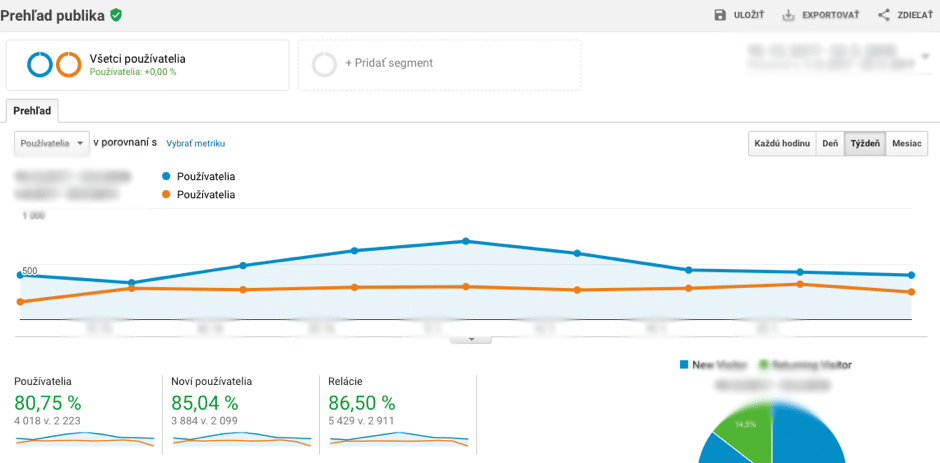
Task: Click the Zdieľať button label
Action: (915, 16)
